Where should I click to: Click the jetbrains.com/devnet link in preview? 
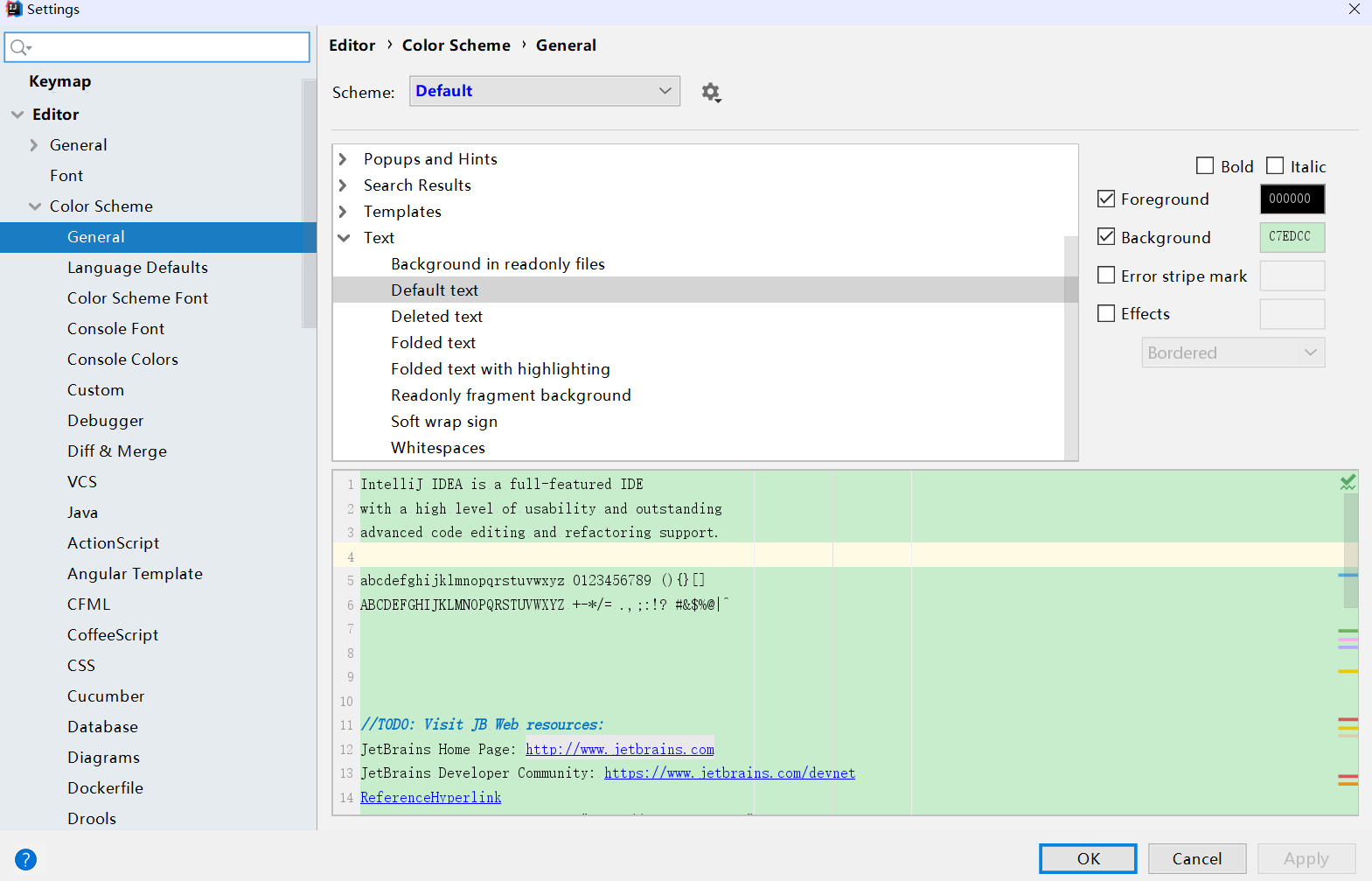(x=729, y=773)
